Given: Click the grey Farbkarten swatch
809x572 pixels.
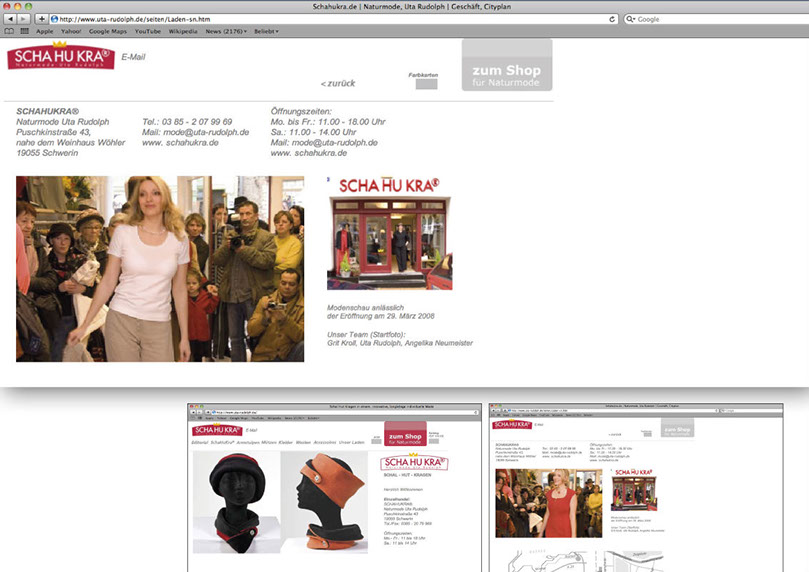Looking at the screenshot, I should pos(426,84).
